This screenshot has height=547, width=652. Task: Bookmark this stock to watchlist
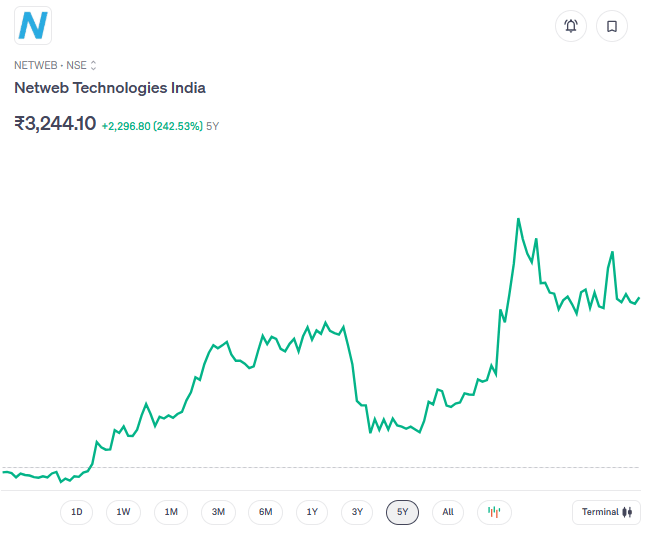click(x=612, y=26)
